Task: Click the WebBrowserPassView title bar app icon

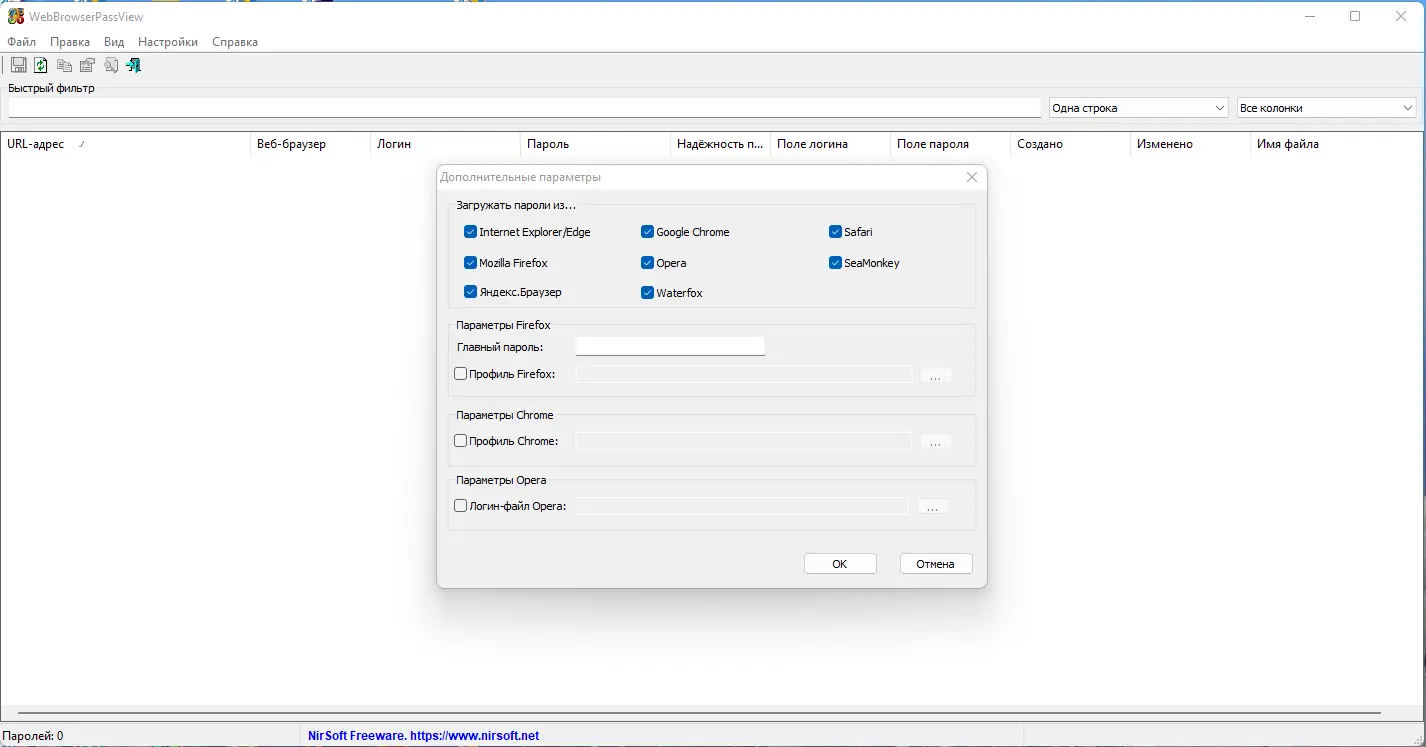Action: coord(16,16)
